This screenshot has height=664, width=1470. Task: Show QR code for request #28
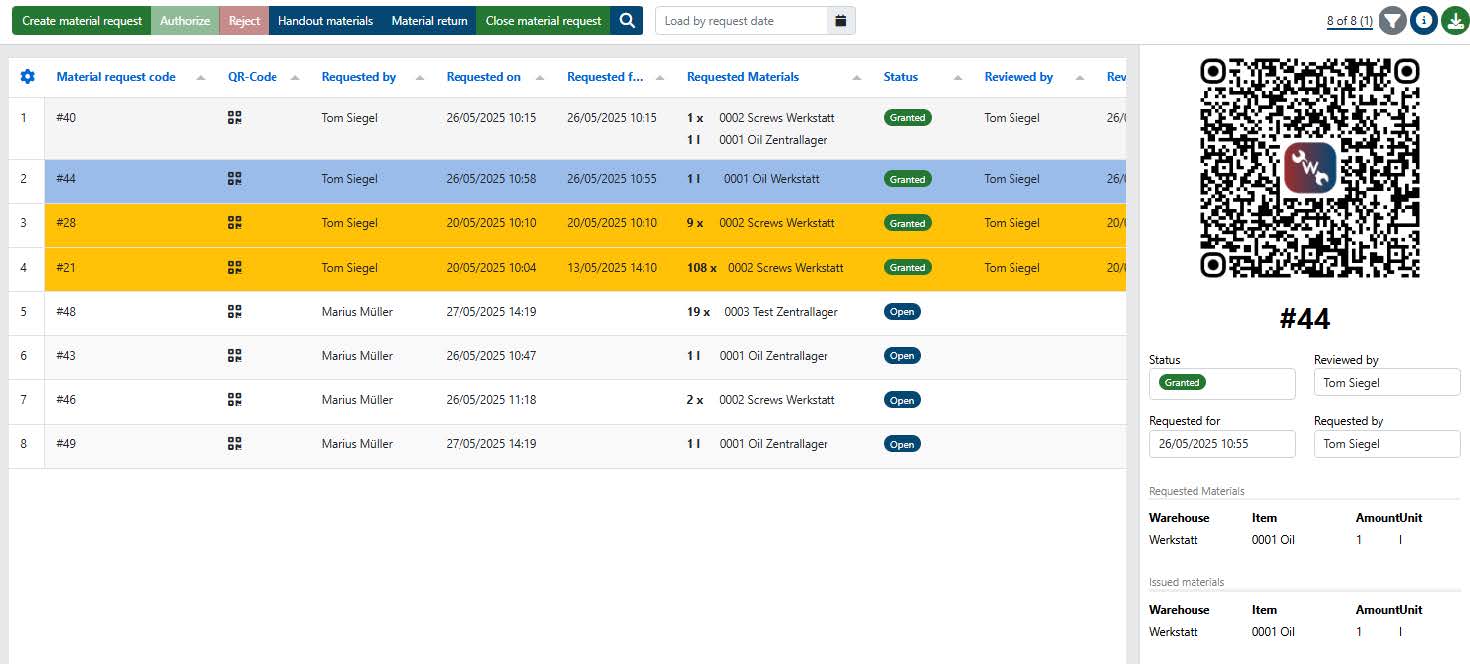click(x=235, y=223)
